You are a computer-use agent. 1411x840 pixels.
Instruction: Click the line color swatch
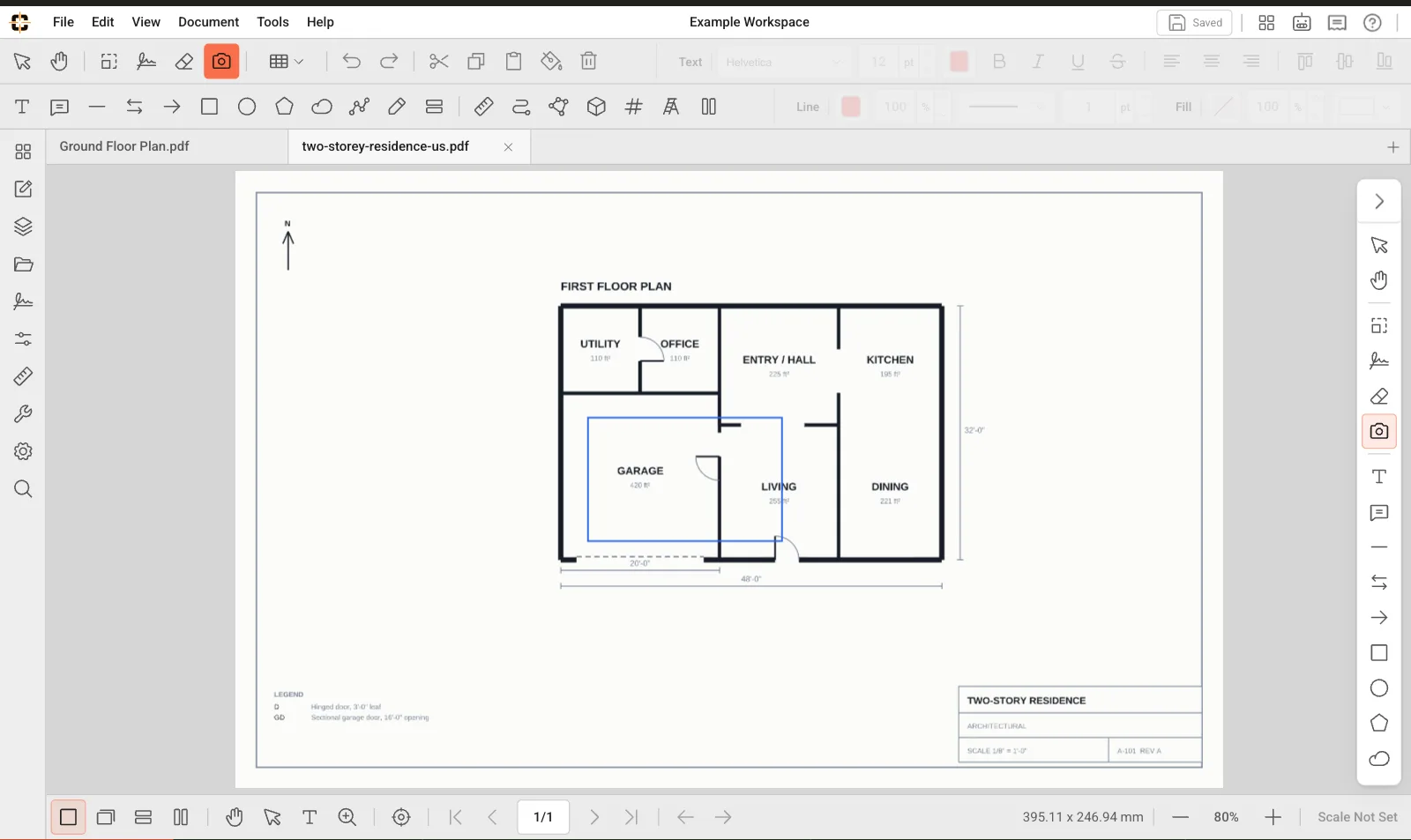pos(851,107)
